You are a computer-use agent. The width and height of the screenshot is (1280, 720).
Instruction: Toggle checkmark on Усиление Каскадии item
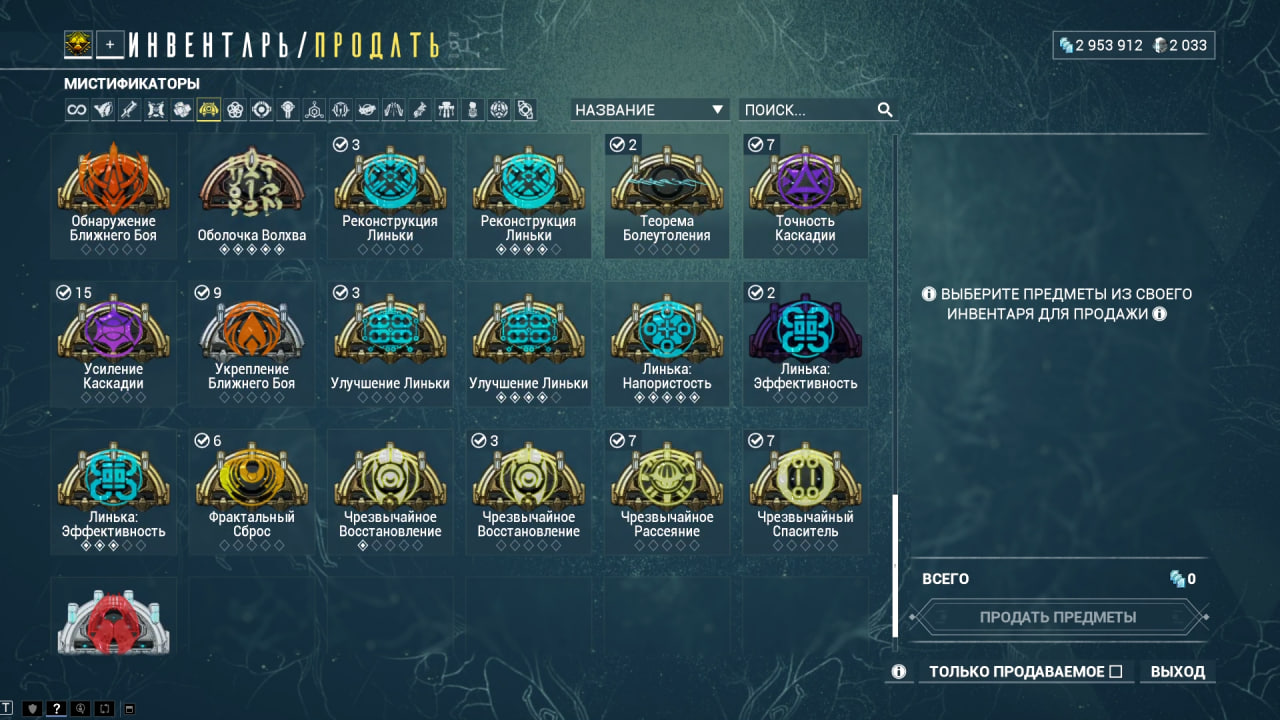coord(63,292)
